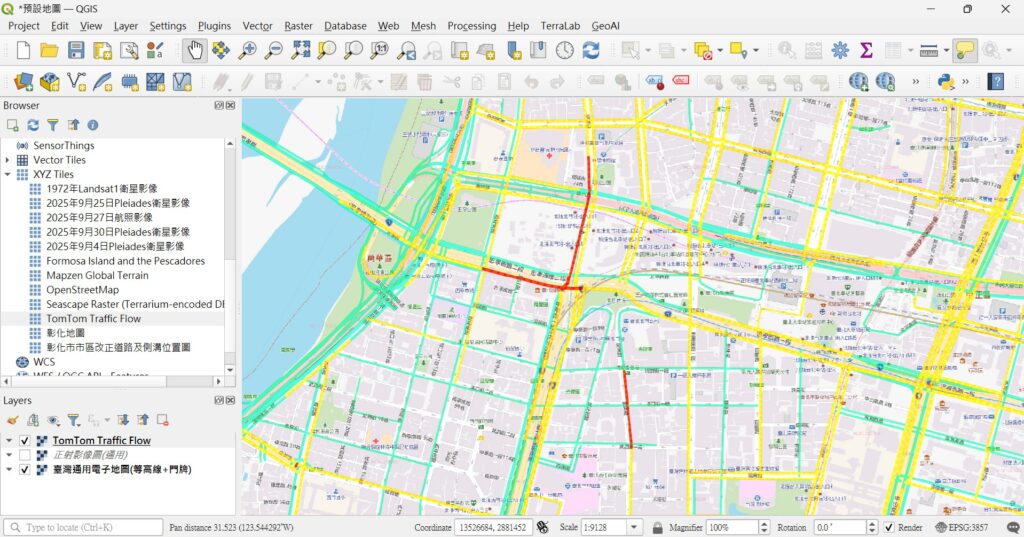Select 1972年Landsat1衛星影像 tile entry
1024x537 pixels.
(x=101, y=189)
